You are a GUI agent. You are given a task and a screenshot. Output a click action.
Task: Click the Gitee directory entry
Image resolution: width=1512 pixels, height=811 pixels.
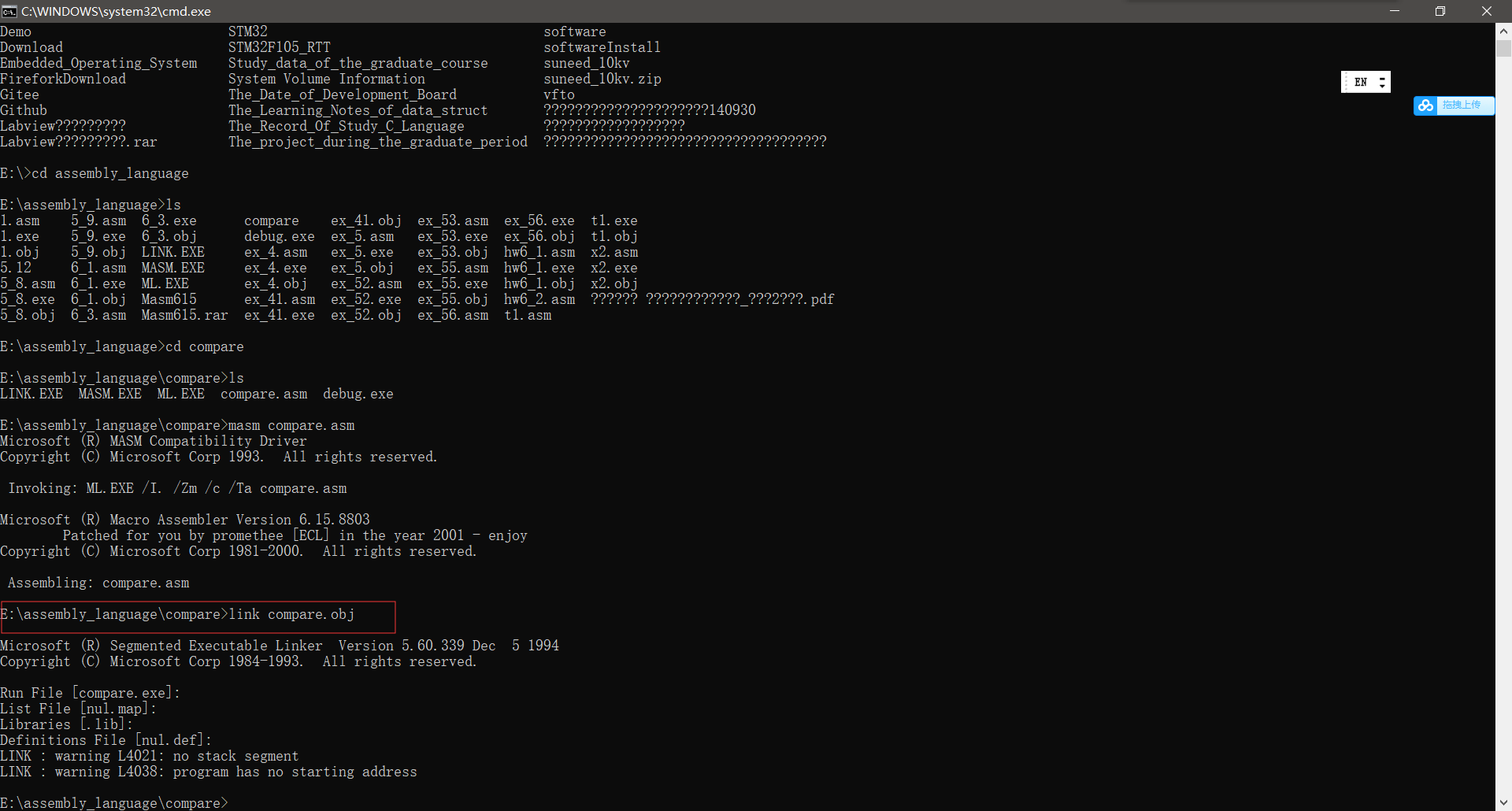(x=20, y=94)
